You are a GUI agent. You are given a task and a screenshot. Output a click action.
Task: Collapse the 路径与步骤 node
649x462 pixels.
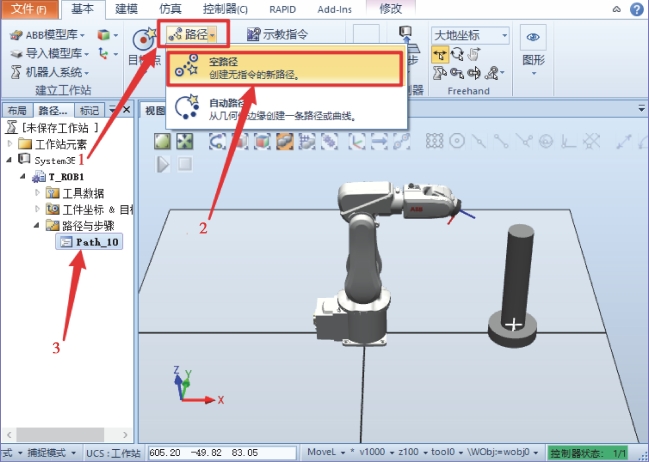(36, 225)
